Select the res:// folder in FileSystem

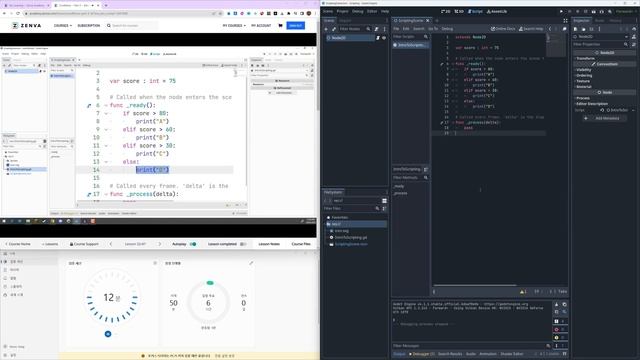tap(355, 224)
